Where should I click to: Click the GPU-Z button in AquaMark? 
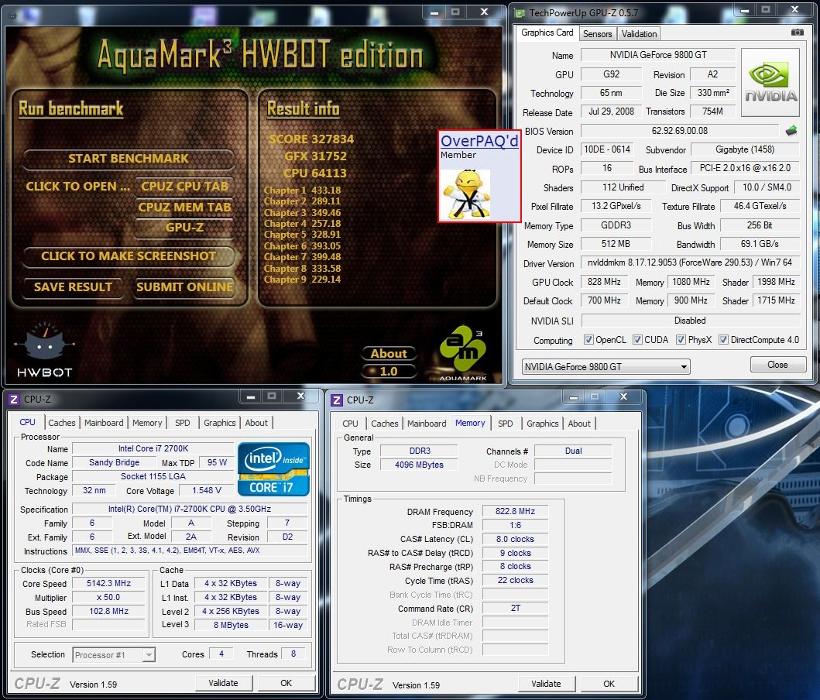[185, 227]
